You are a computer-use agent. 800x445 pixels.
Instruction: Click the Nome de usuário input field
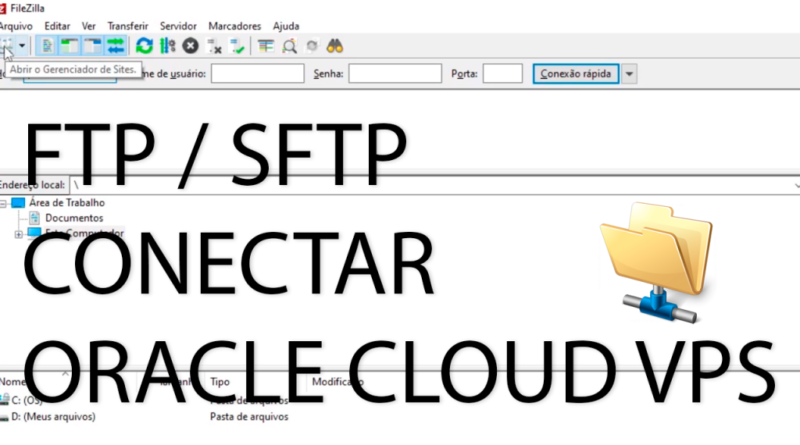pos(258,73)
